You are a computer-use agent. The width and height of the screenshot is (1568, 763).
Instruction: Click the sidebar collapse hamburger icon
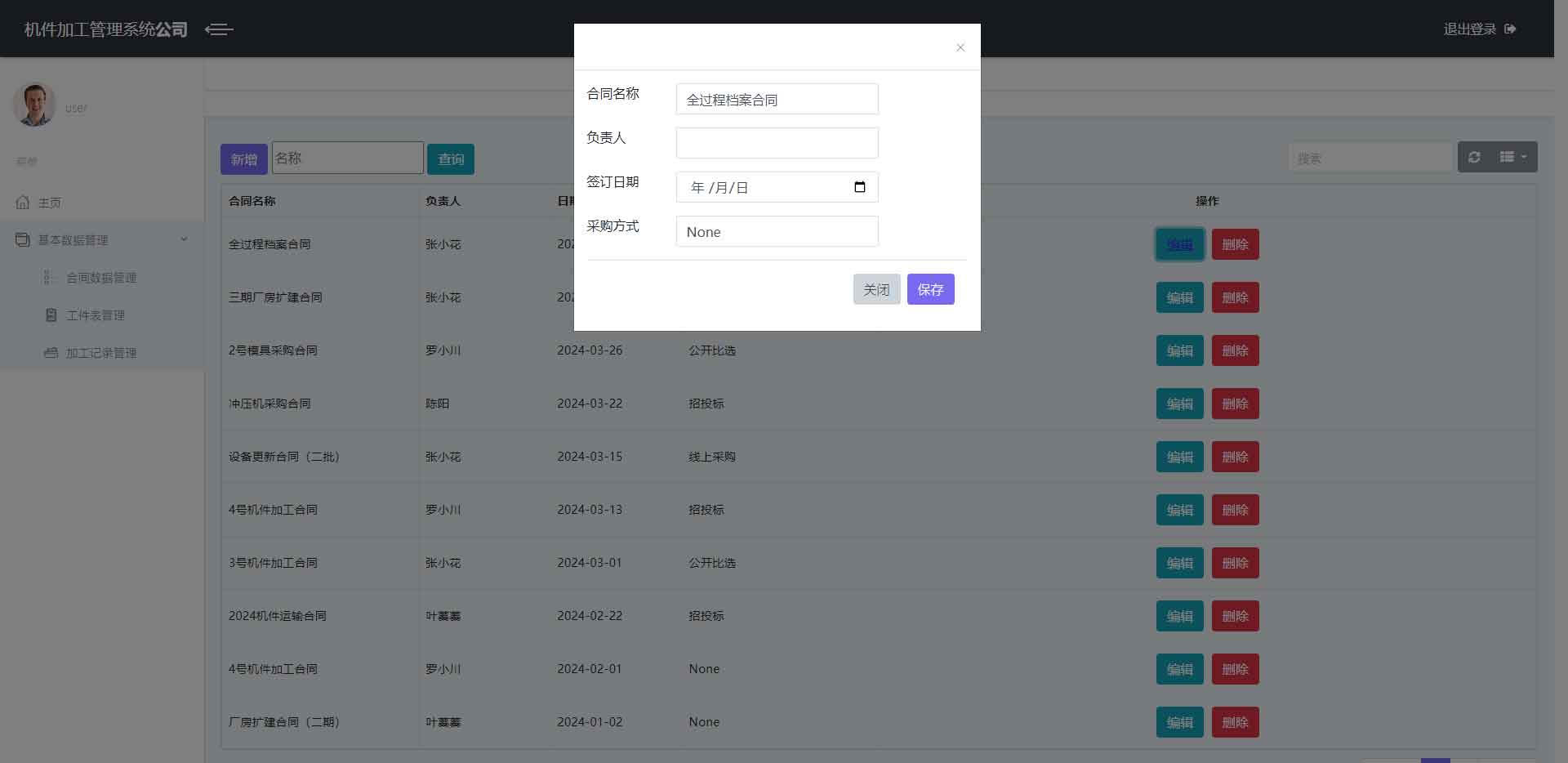tap(219, 29)
